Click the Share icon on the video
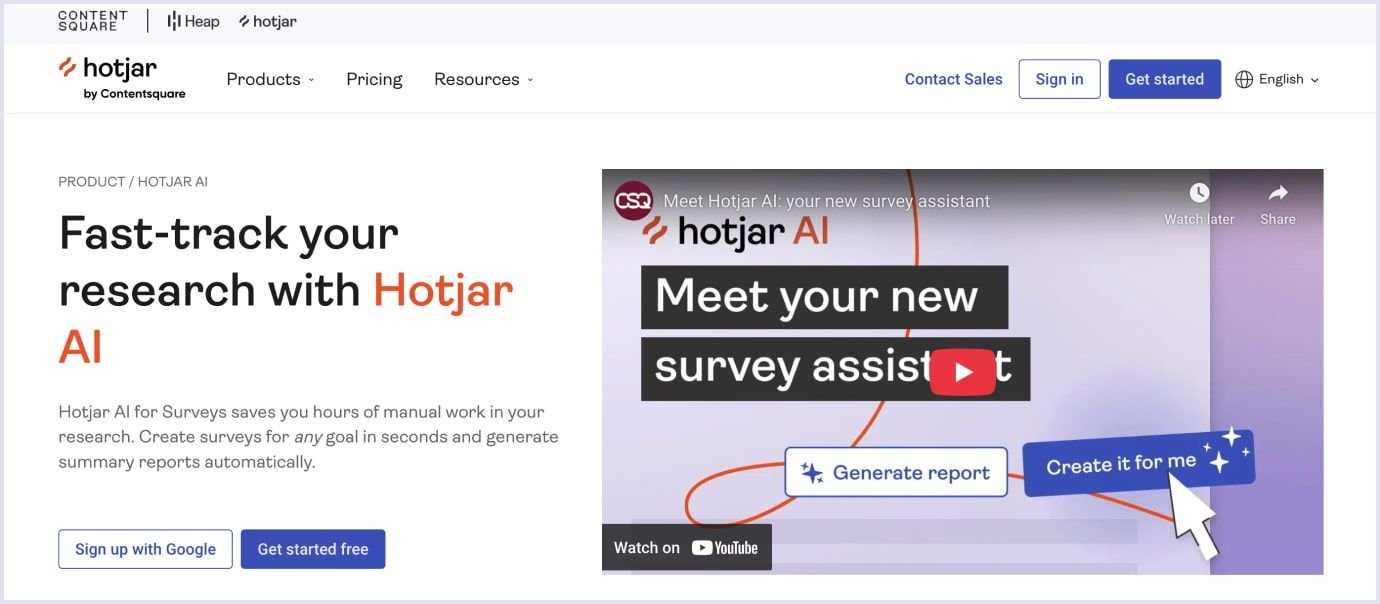The width and height of the screenshot is (1380, 604). pyautogui.click(x=1277, y=193)
